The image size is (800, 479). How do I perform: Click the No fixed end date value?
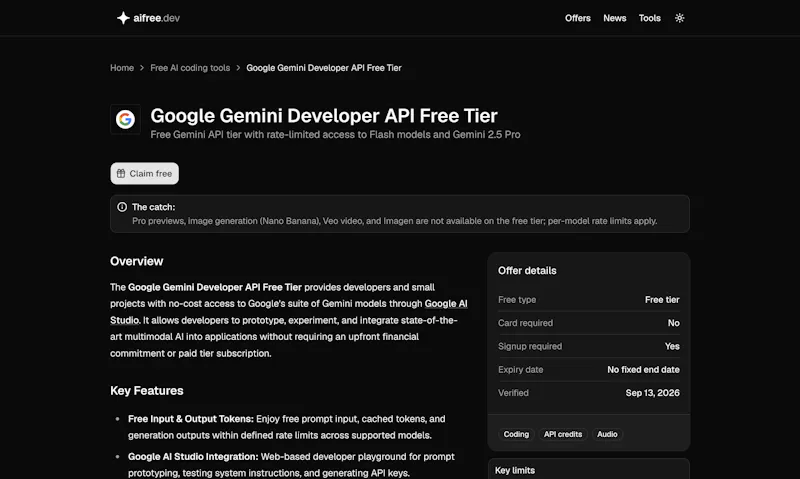coord(643,369)
